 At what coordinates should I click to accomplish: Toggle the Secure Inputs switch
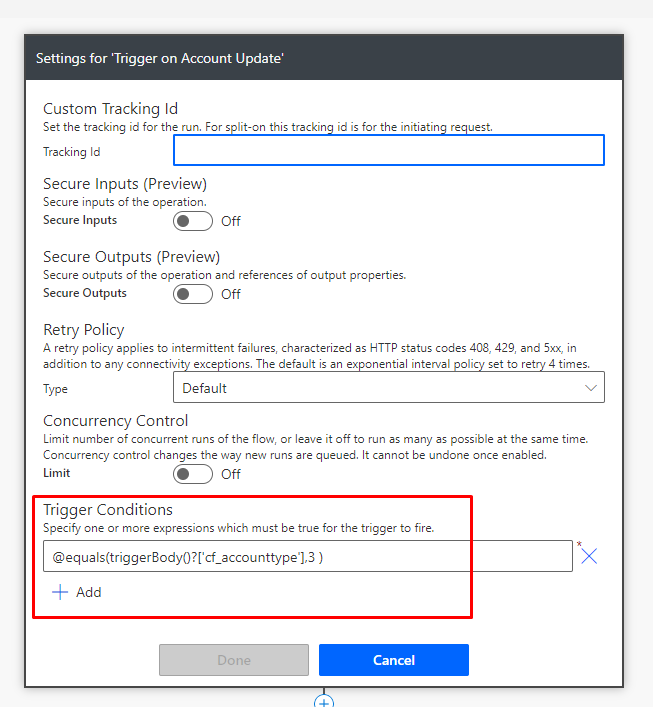point(193,221)
